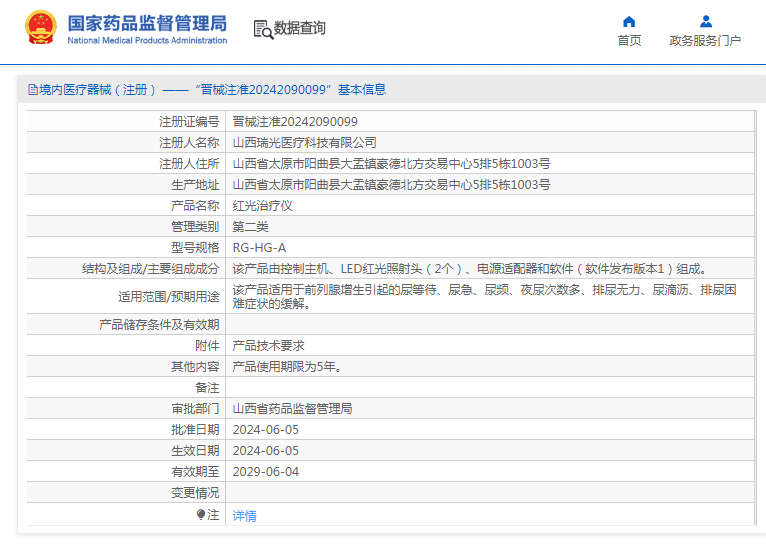Click the 生产地址 address value
This screenshot has width=766, height=544.
391,185
